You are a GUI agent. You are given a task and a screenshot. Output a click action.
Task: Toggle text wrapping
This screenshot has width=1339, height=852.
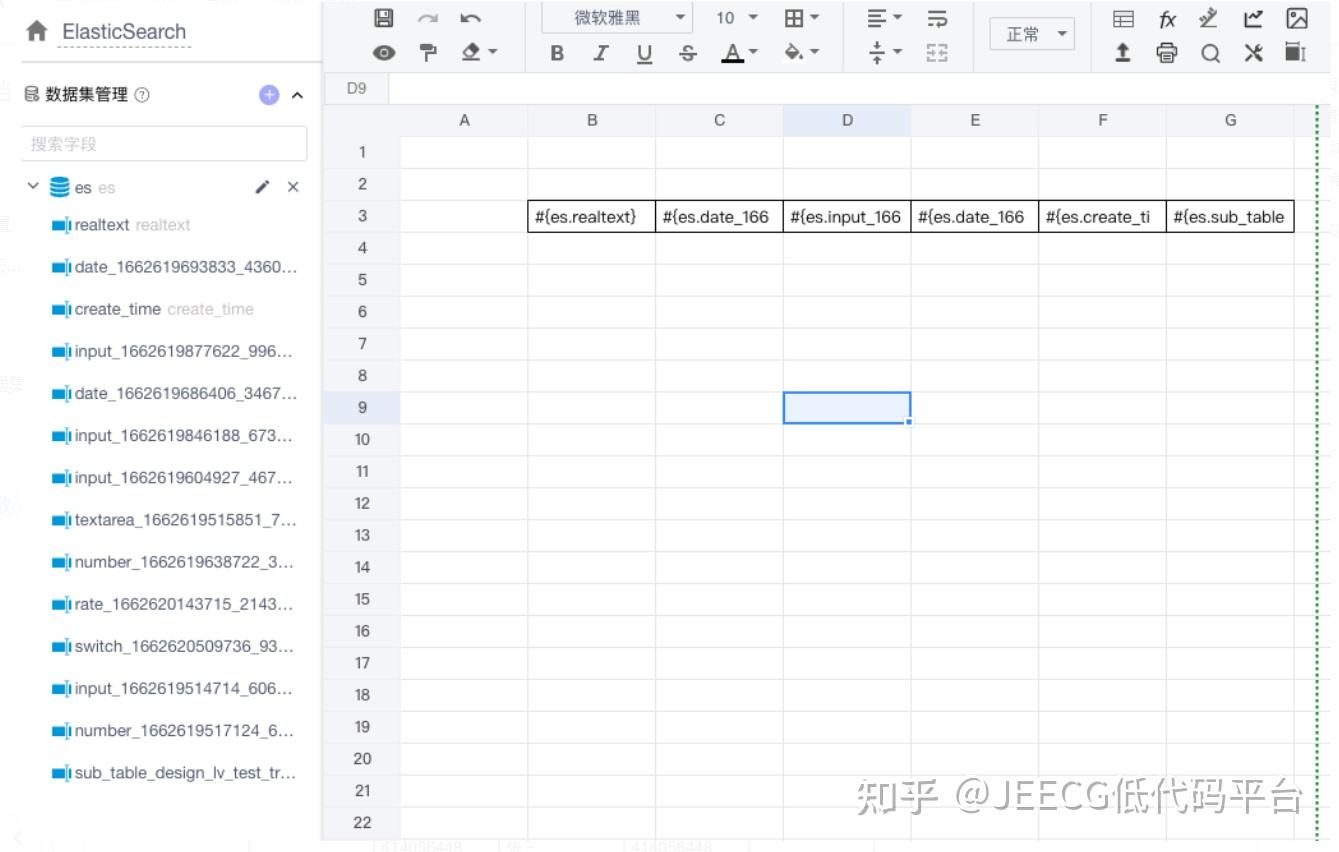[937, 18]
